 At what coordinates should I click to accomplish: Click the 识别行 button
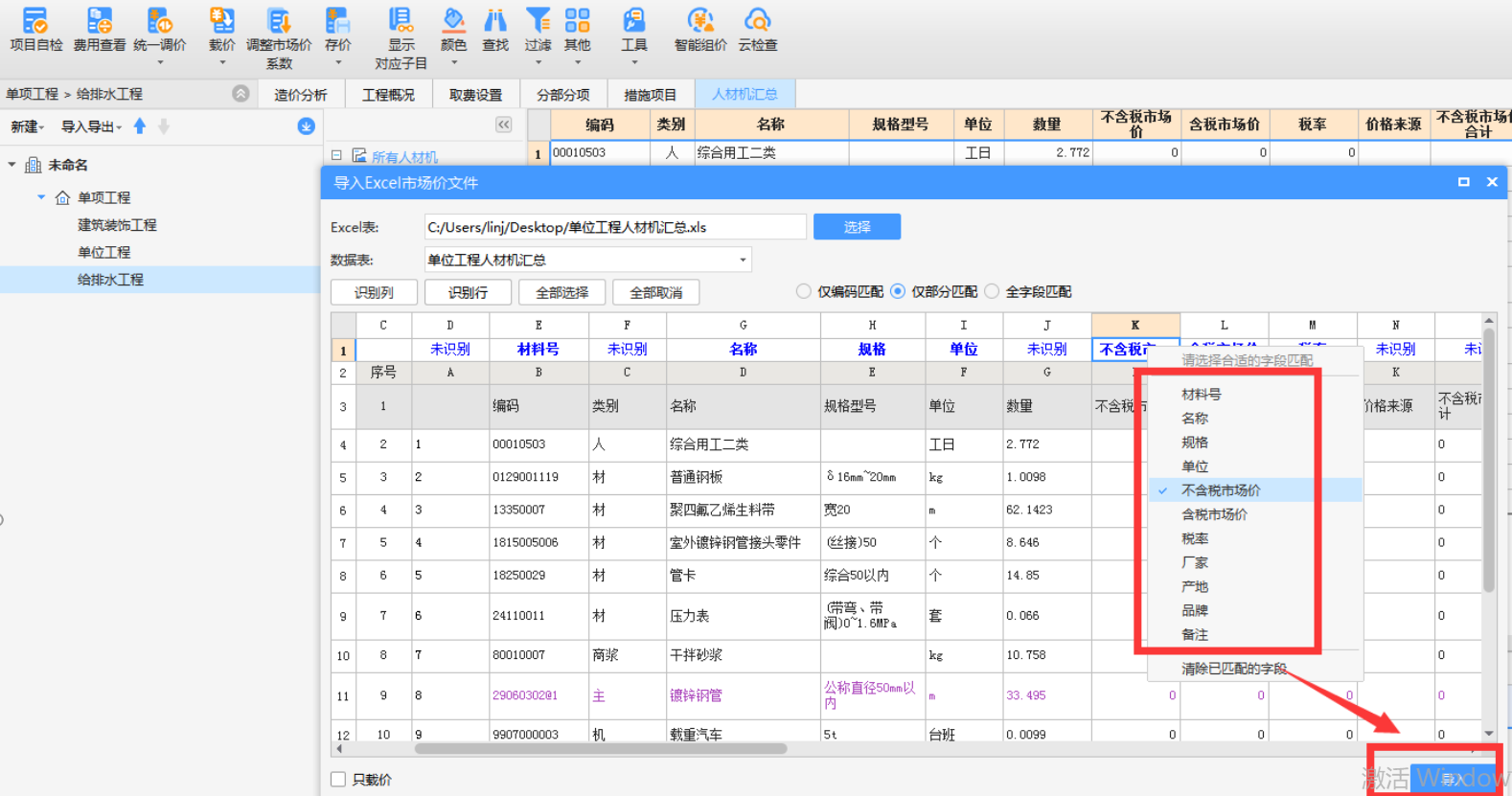[x=468, y=292]
